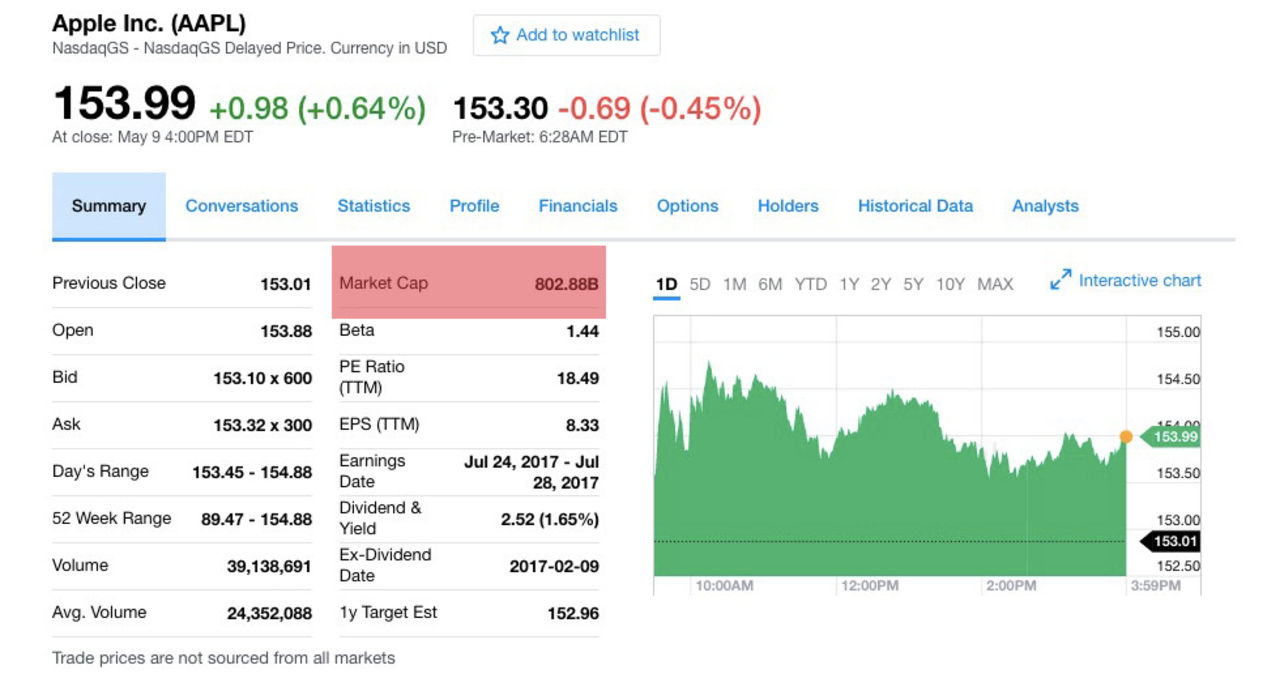
Task: Click the expand arrows icon for Interactive chart
Action: [x=1060, y=281]
